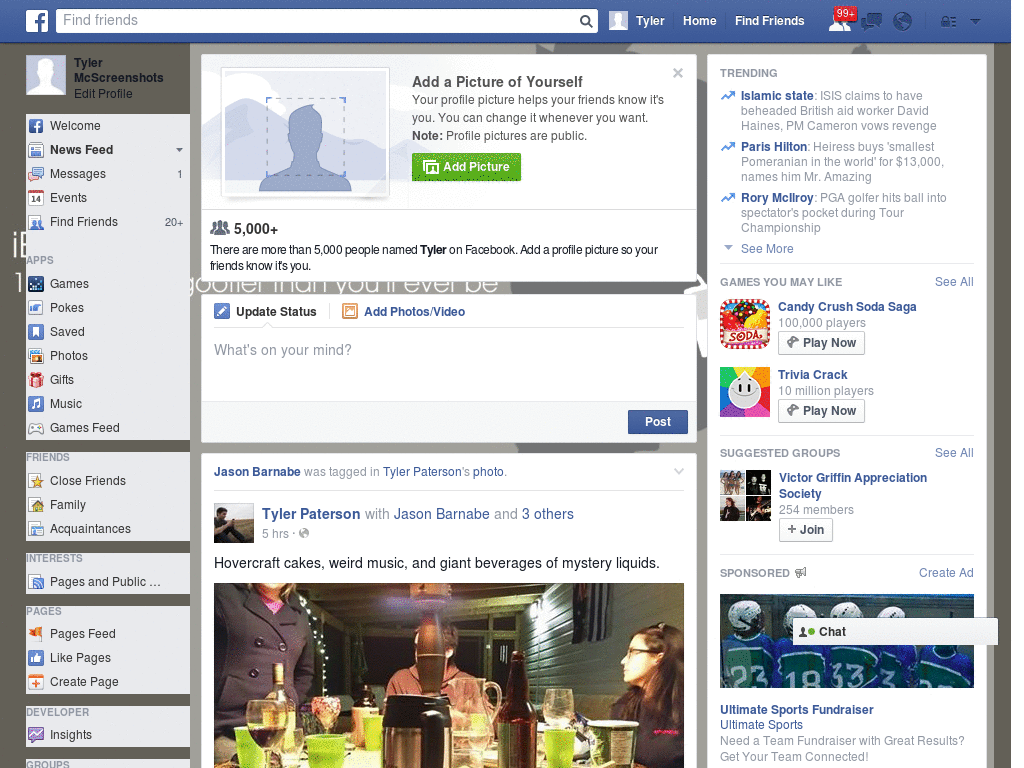Click the Pokes icon
The height and width of the screenshot is (768, 1024).
click(36, 308)
